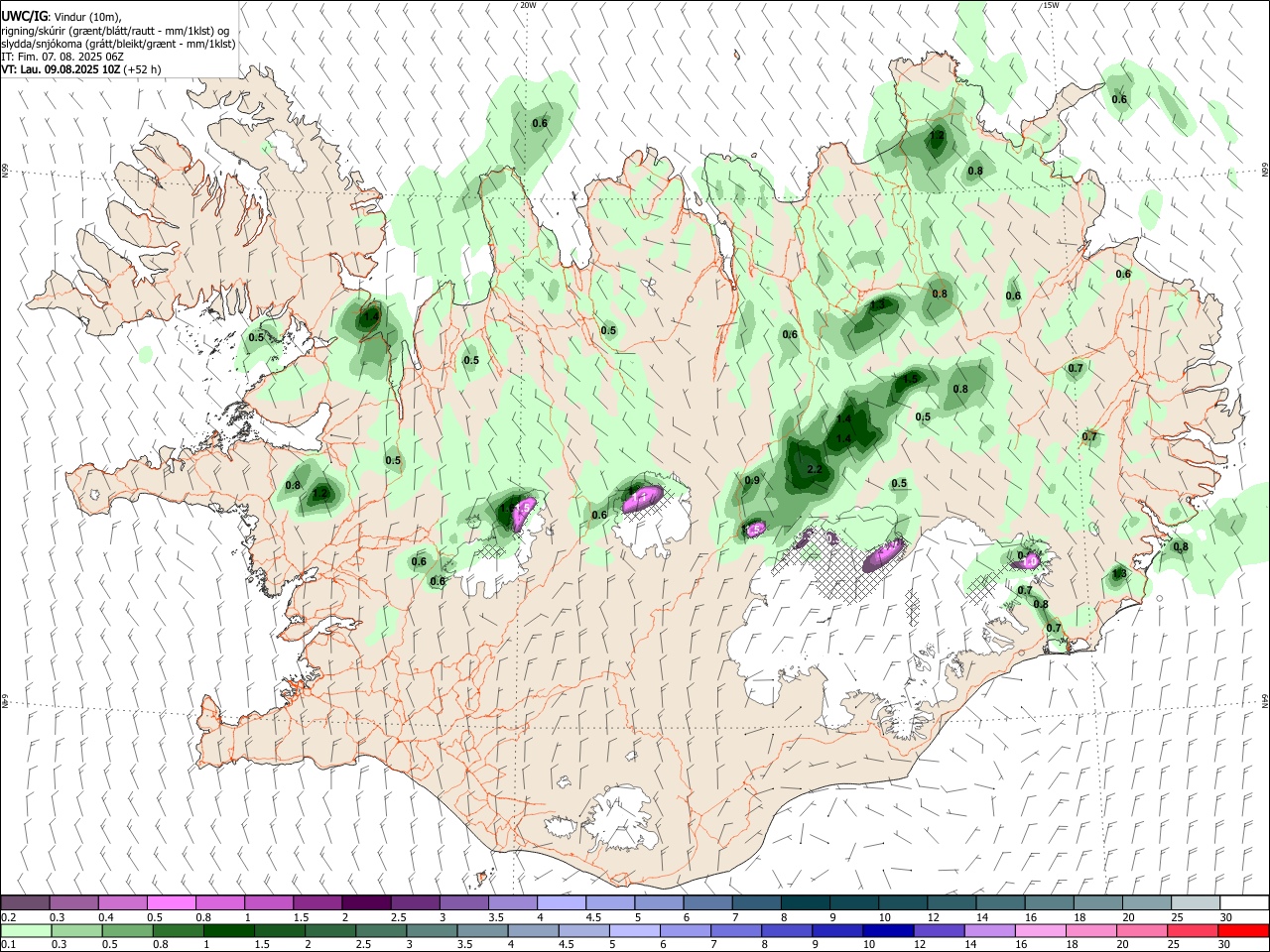Viewport: 1270px width, 952px height.
Task: Click the dark plum swatch between 0.2 and 0.3 on the snow scale
Action: click(25, 903)
